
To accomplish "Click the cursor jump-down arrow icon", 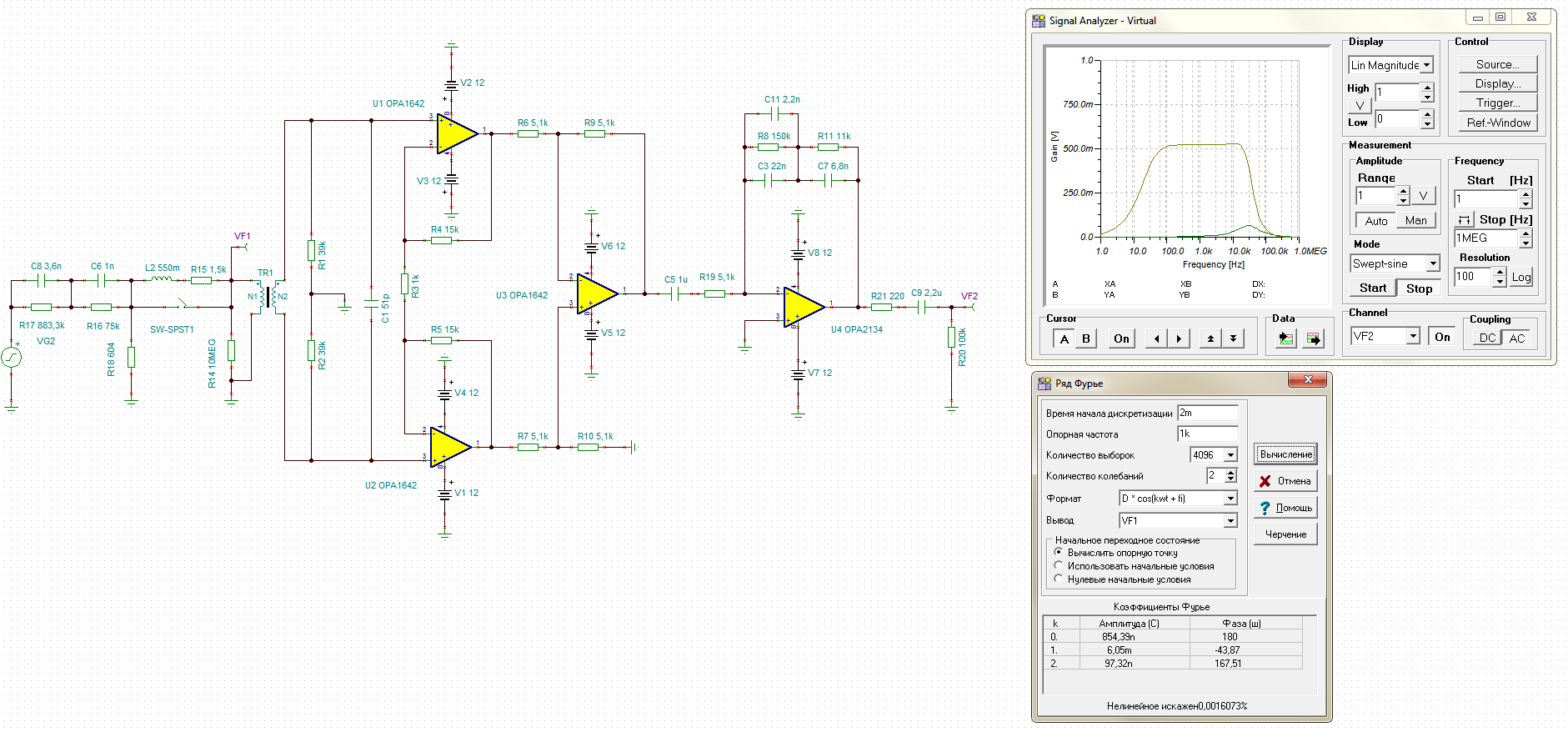I will [1233, 338].
